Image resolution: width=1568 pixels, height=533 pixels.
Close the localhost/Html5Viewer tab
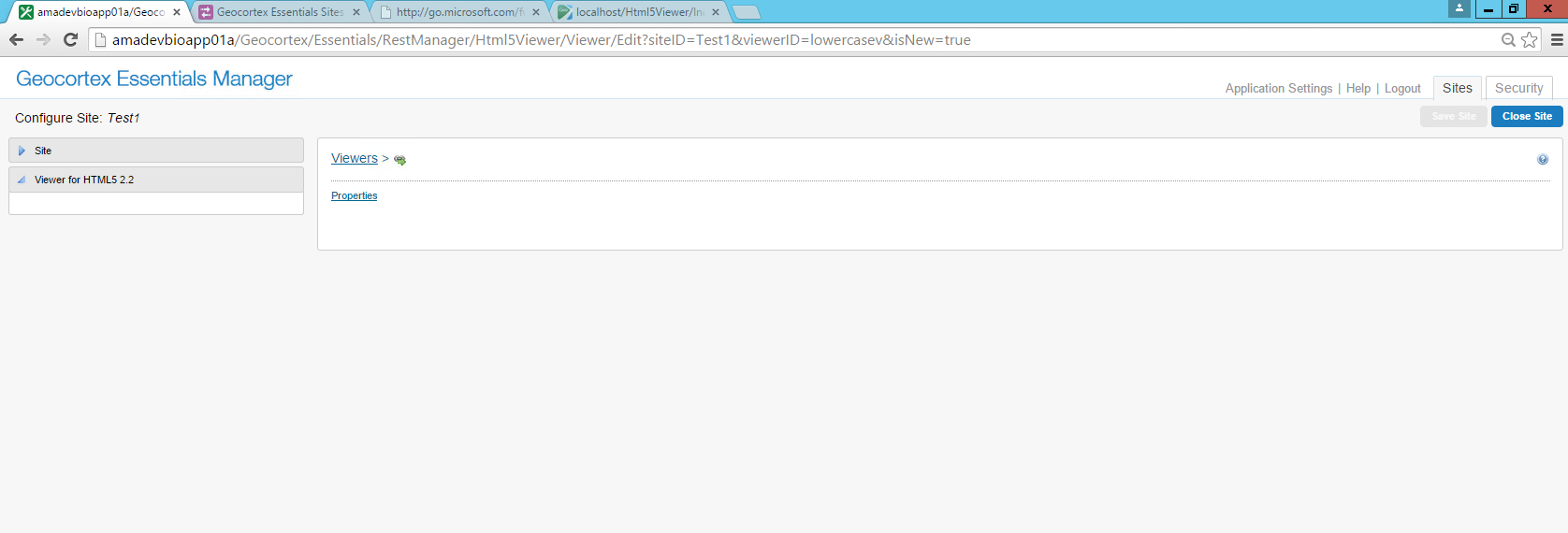pos(716,12)
